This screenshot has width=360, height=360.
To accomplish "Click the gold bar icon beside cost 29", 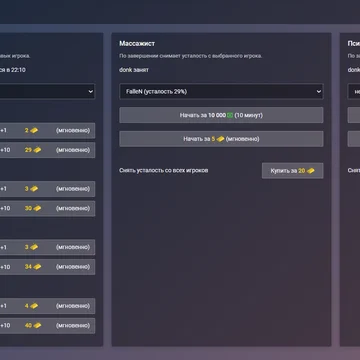I will 37,150.
